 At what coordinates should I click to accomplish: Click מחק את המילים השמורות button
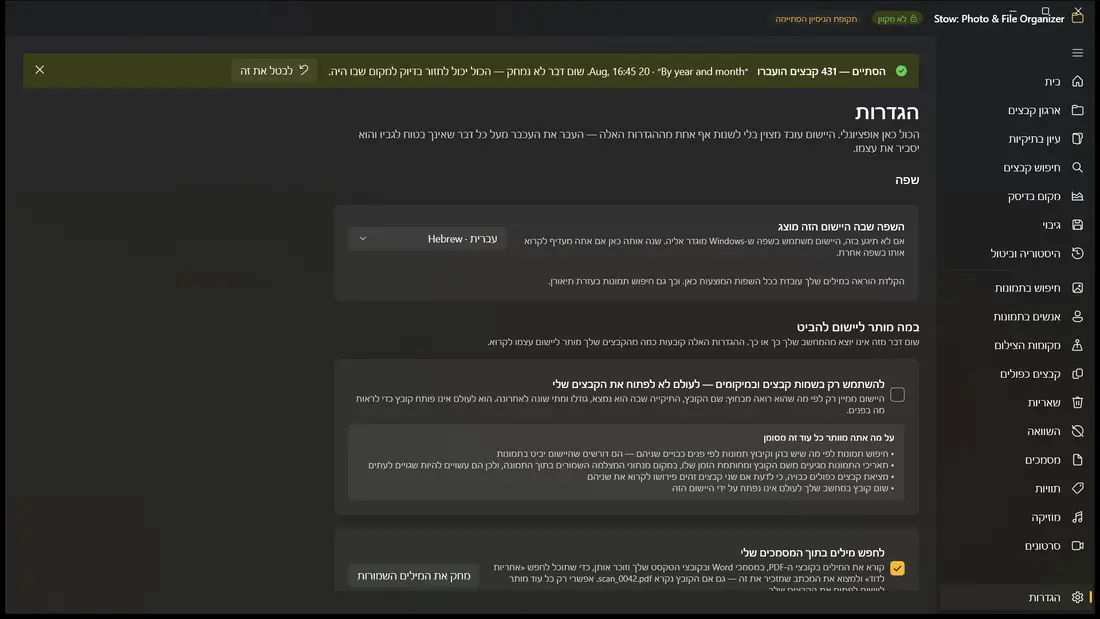point(414,575)
